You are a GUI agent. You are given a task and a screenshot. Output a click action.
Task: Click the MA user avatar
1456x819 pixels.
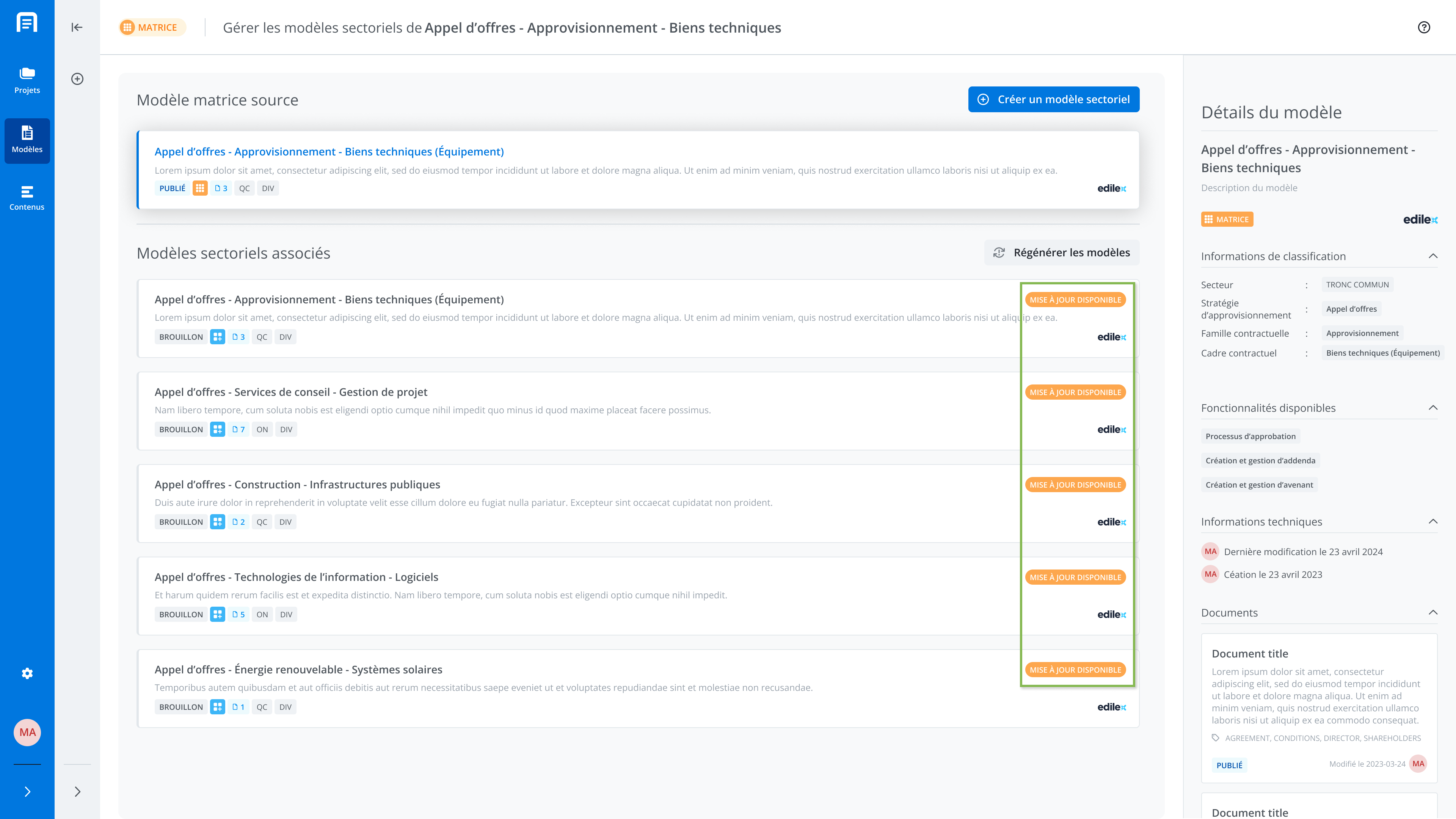pyautogui.click(x=27, y=733)
